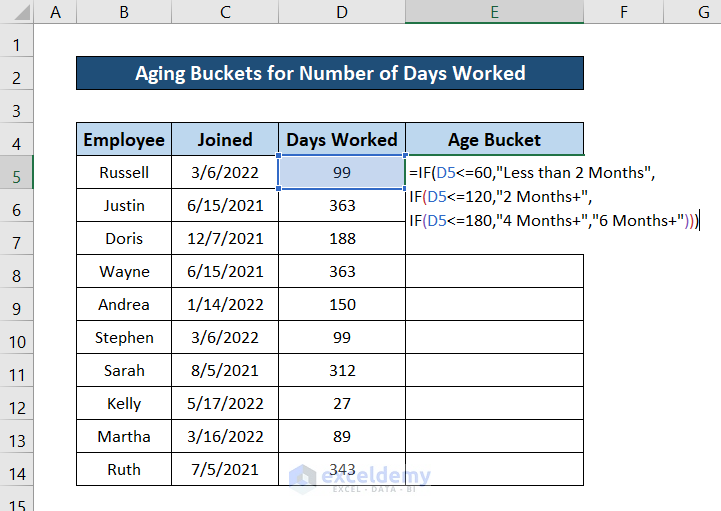Select cell containing Russell
This screenshot has height=511, width=721.
coord(124,173)
